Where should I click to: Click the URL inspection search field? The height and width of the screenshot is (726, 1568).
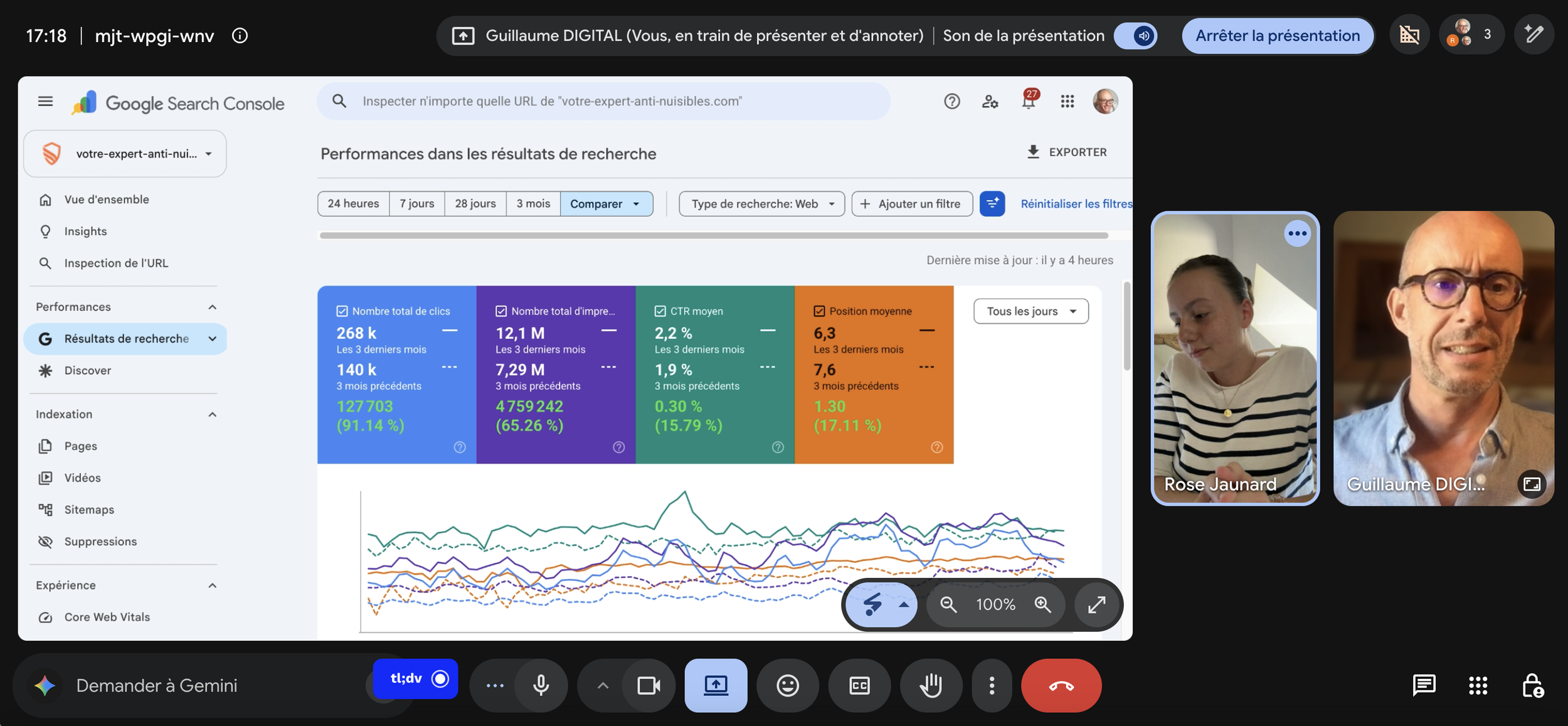point(603,101)
